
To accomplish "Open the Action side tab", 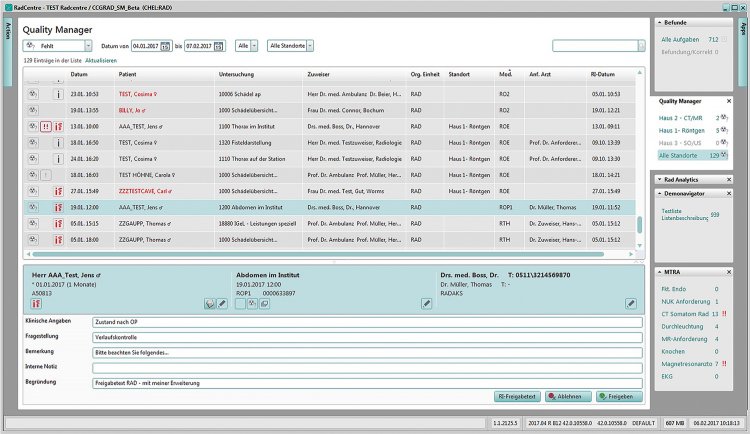I will click(8, 52).
